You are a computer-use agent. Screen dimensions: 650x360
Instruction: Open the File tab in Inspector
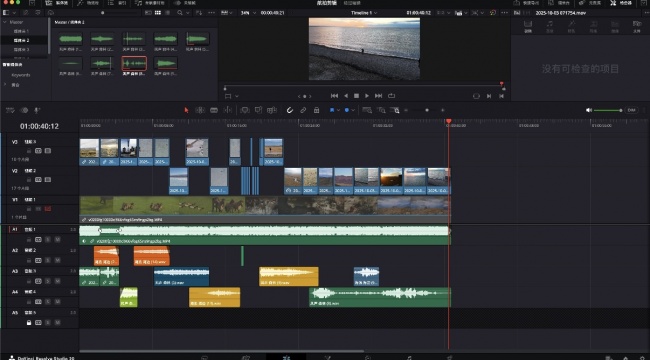click(x=637, y=26)
